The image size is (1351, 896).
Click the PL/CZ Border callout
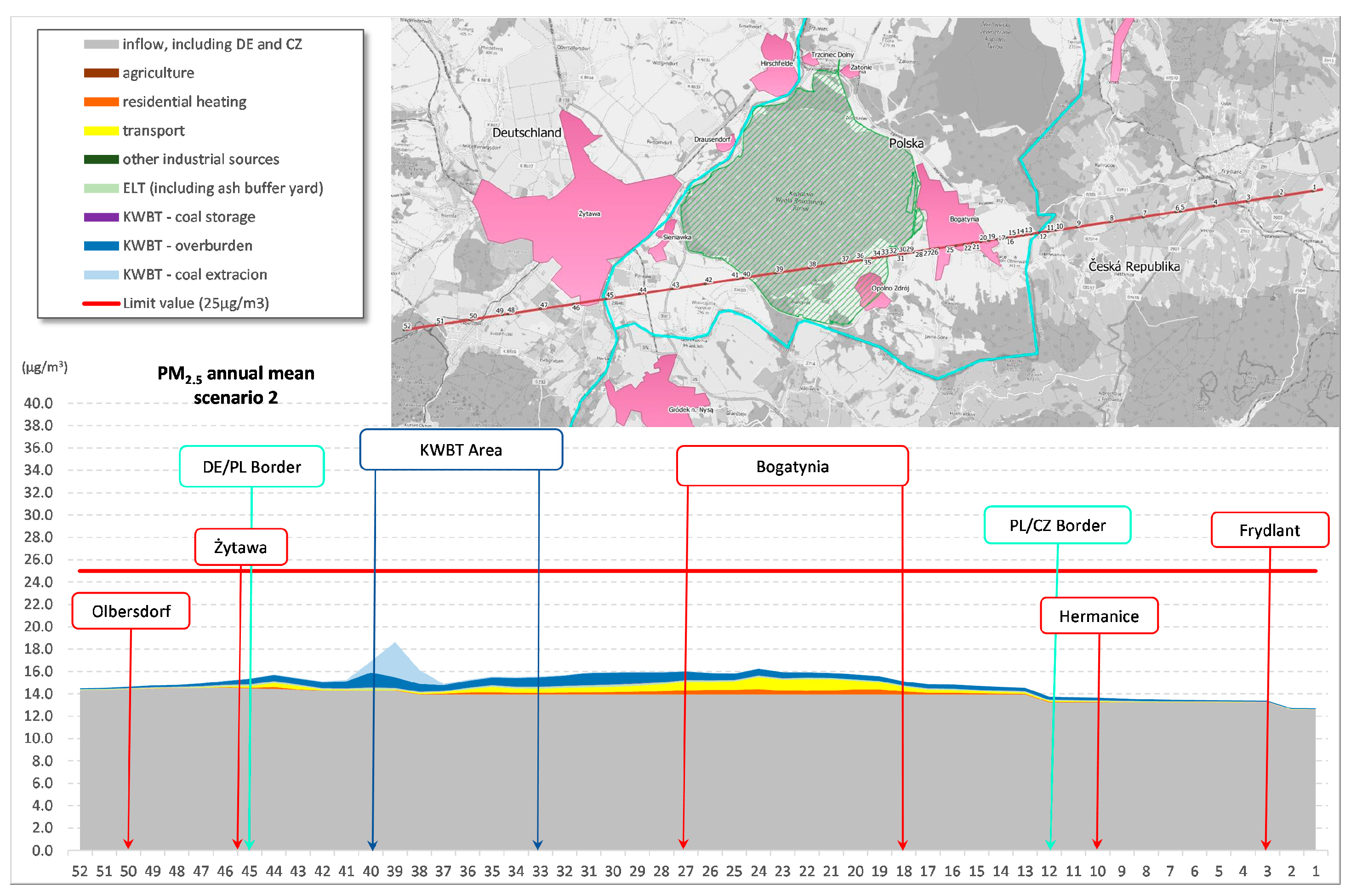[x=1057, y=525]
